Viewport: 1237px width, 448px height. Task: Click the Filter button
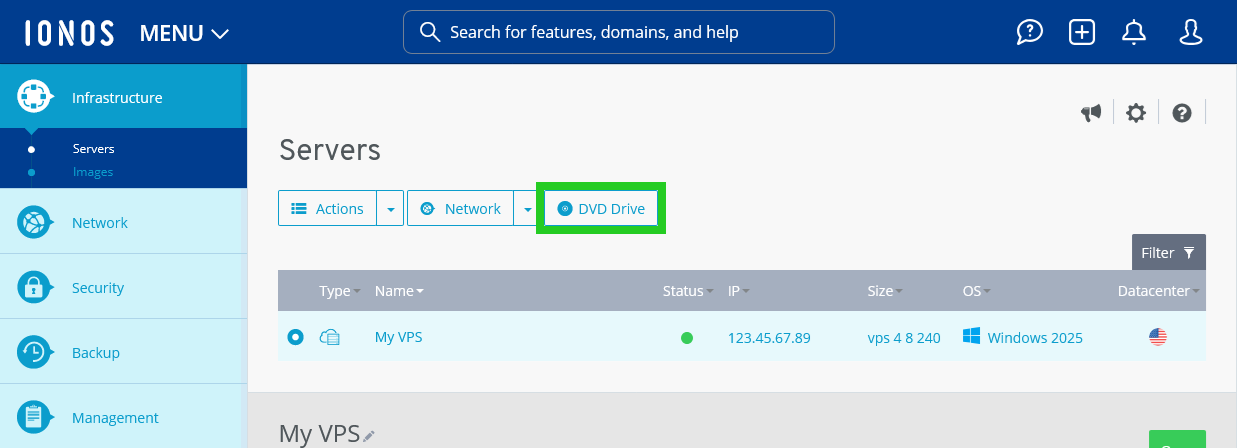(x=1168, y=253)
